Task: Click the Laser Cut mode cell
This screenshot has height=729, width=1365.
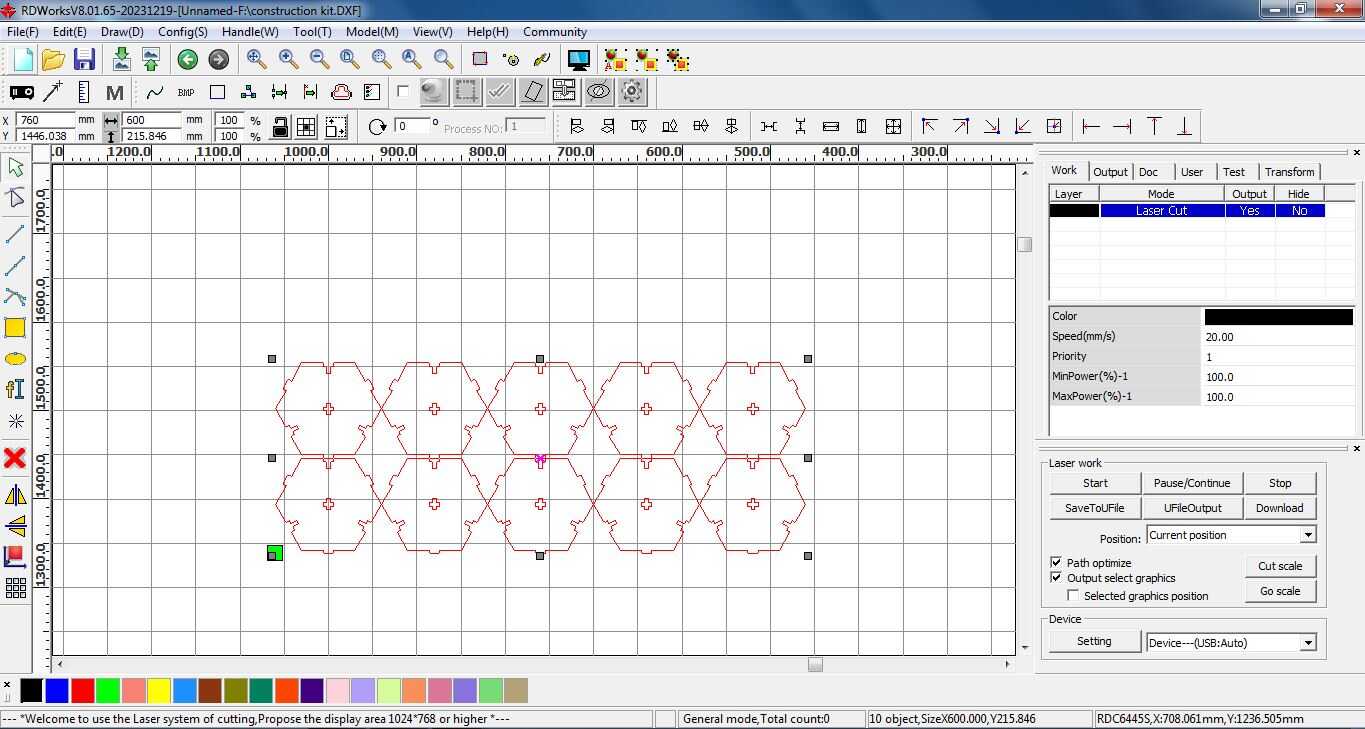Action: coord(1162,211)
